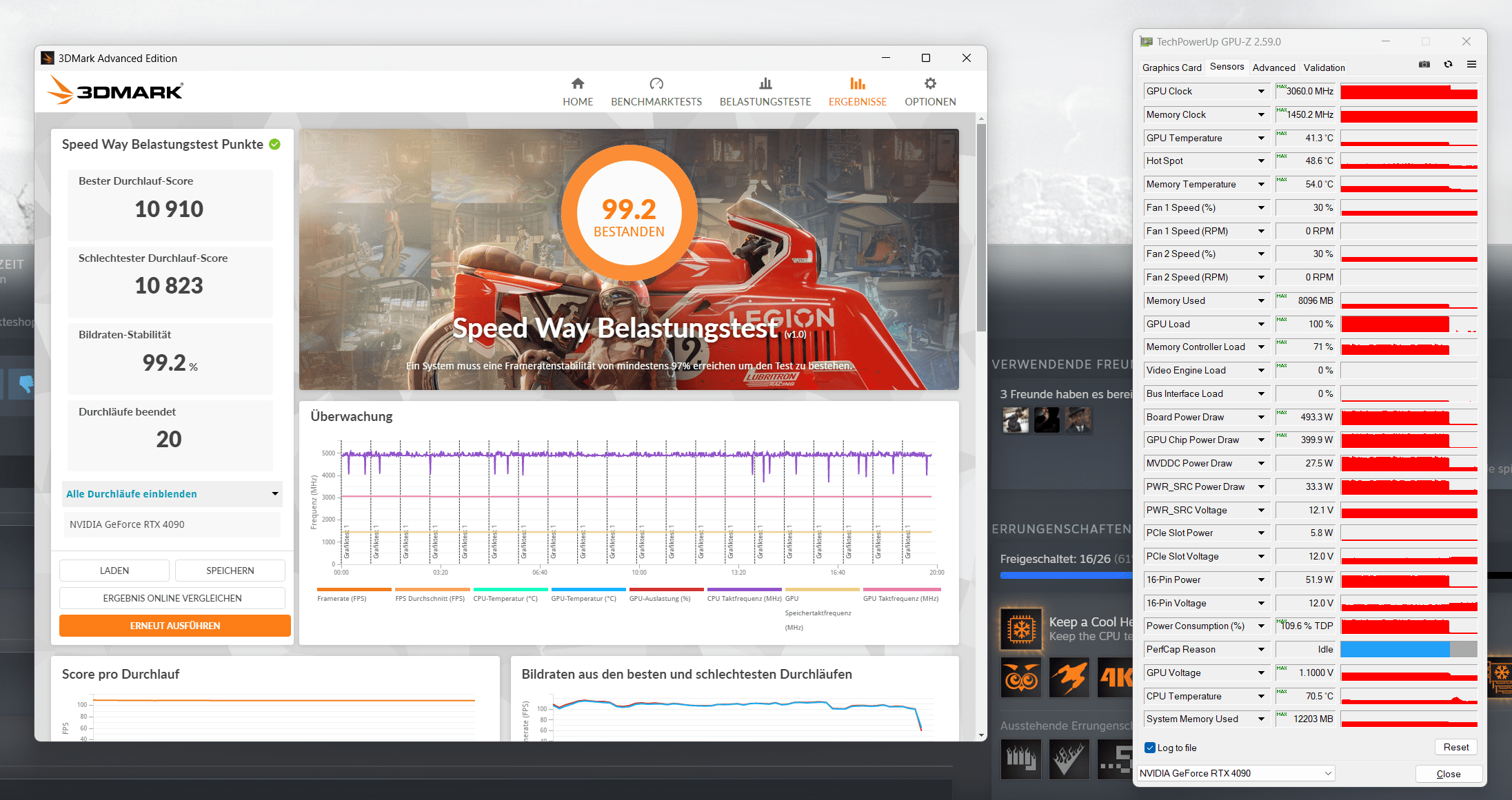Click the owl achievement icon
1512x800 pixels.
(x=1021, y=677)
